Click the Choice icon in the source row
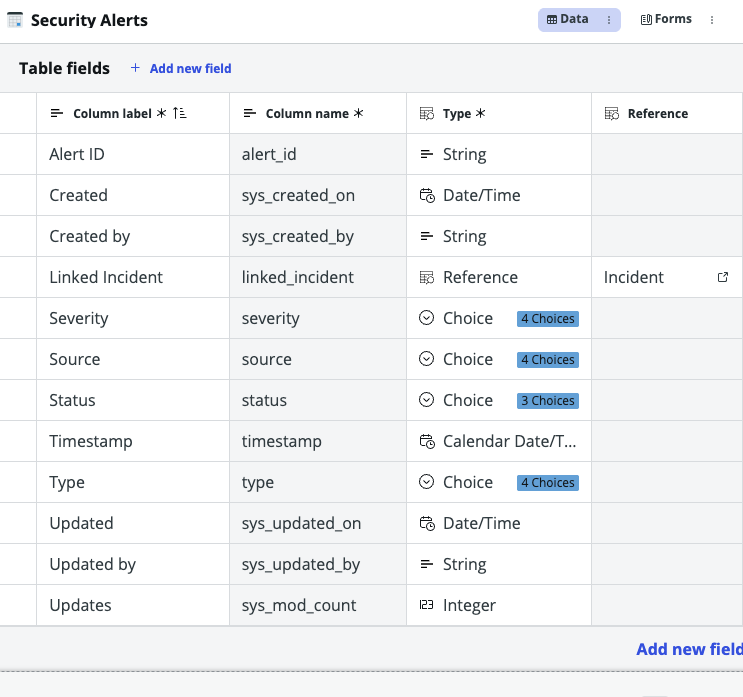The height and width of the screenshot is (697, 743). tap(426, 359)
